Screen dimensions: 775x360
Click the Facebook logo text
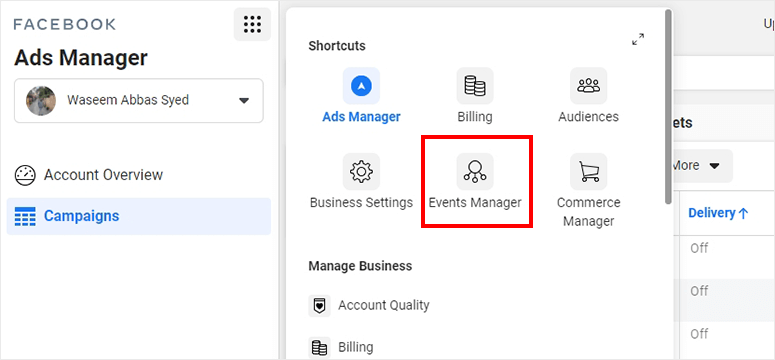(x=65, y=24)
